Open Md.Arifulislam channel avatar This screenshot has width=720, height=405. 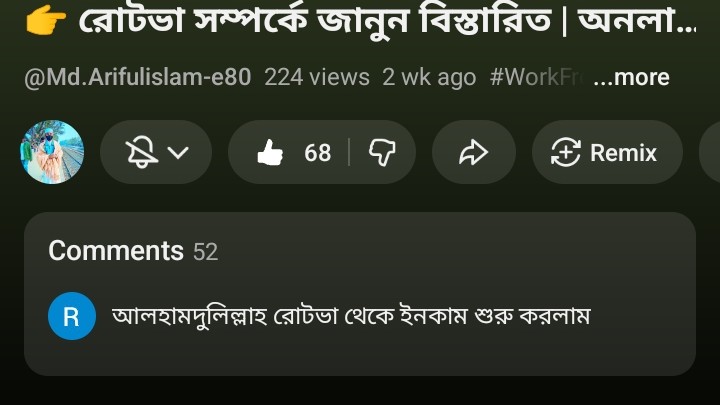52,152
